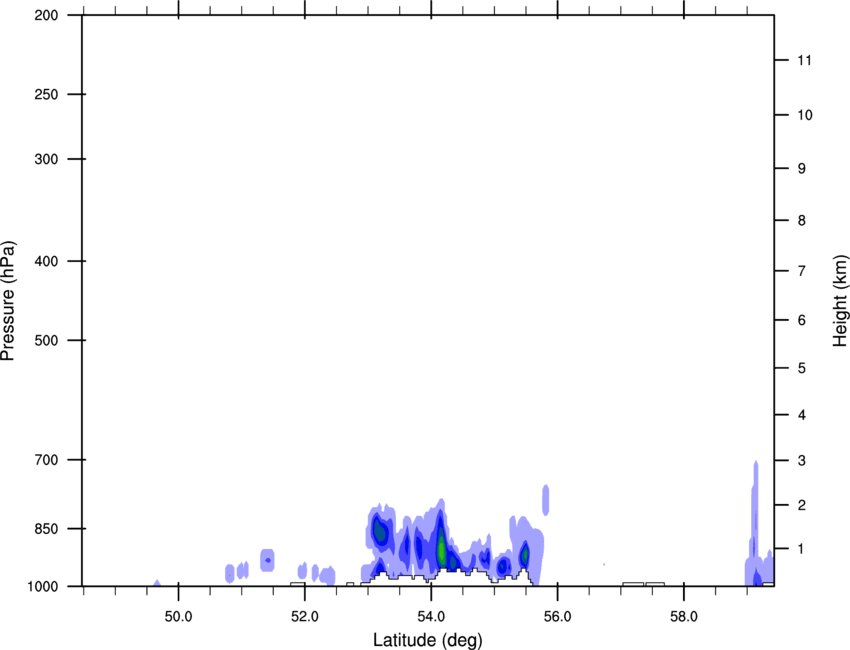Click the 1 km height label

tap(801, 549)
